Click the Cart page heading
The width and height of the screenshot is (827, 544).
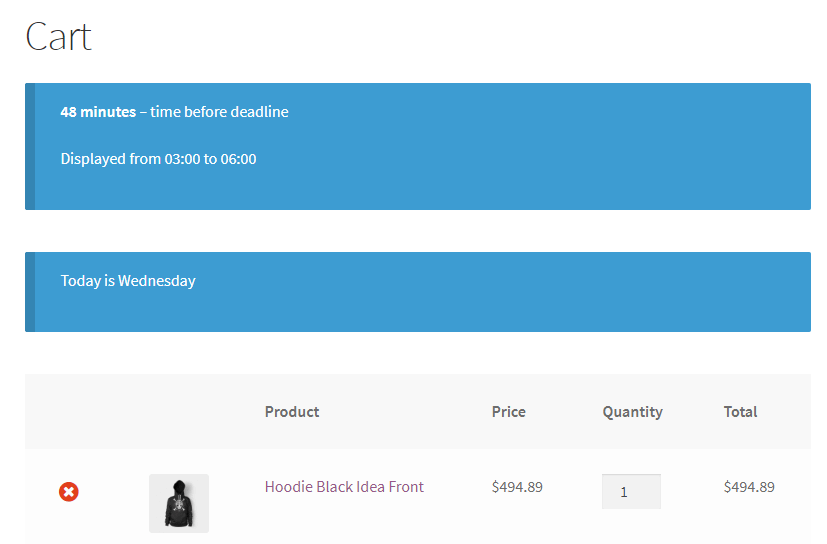(x=58, y=37)
